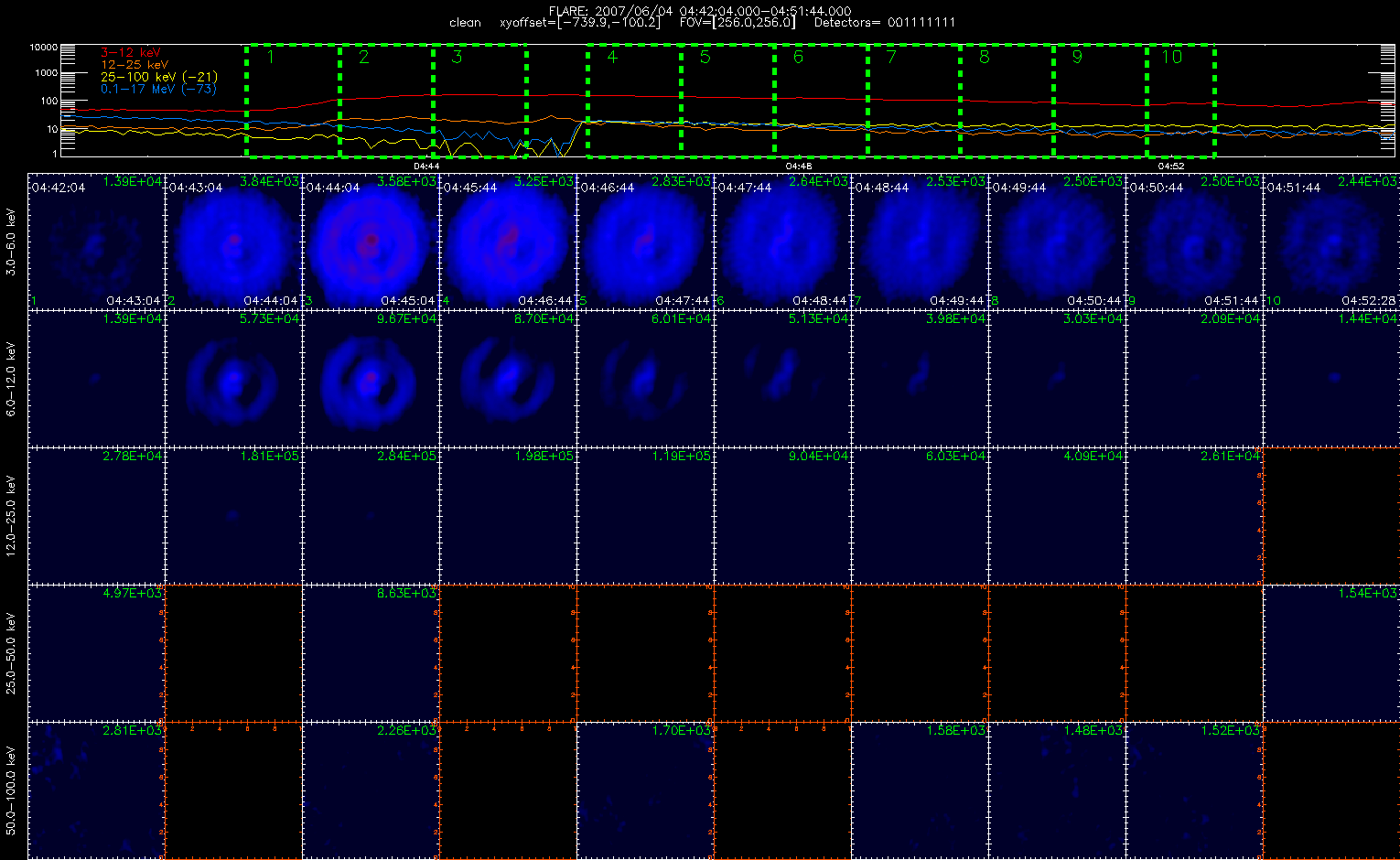Click the '1.52E+03' peak value
The height and width of the screenshot is (860, 1400).
pos(1231,731)
